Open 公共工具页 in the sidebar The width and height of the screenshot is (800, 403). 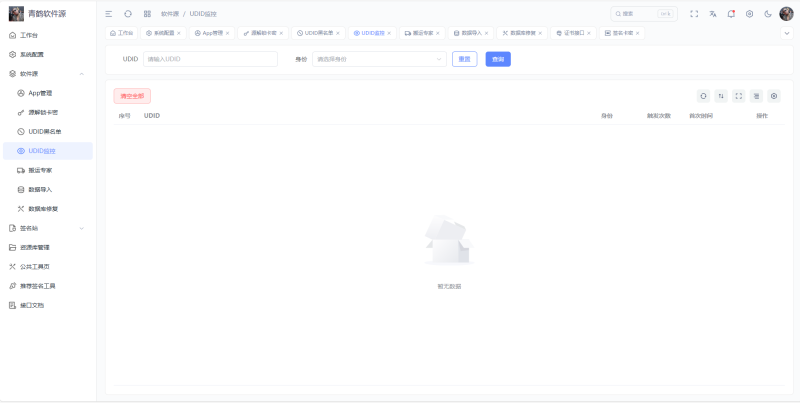tap(48, 267)
